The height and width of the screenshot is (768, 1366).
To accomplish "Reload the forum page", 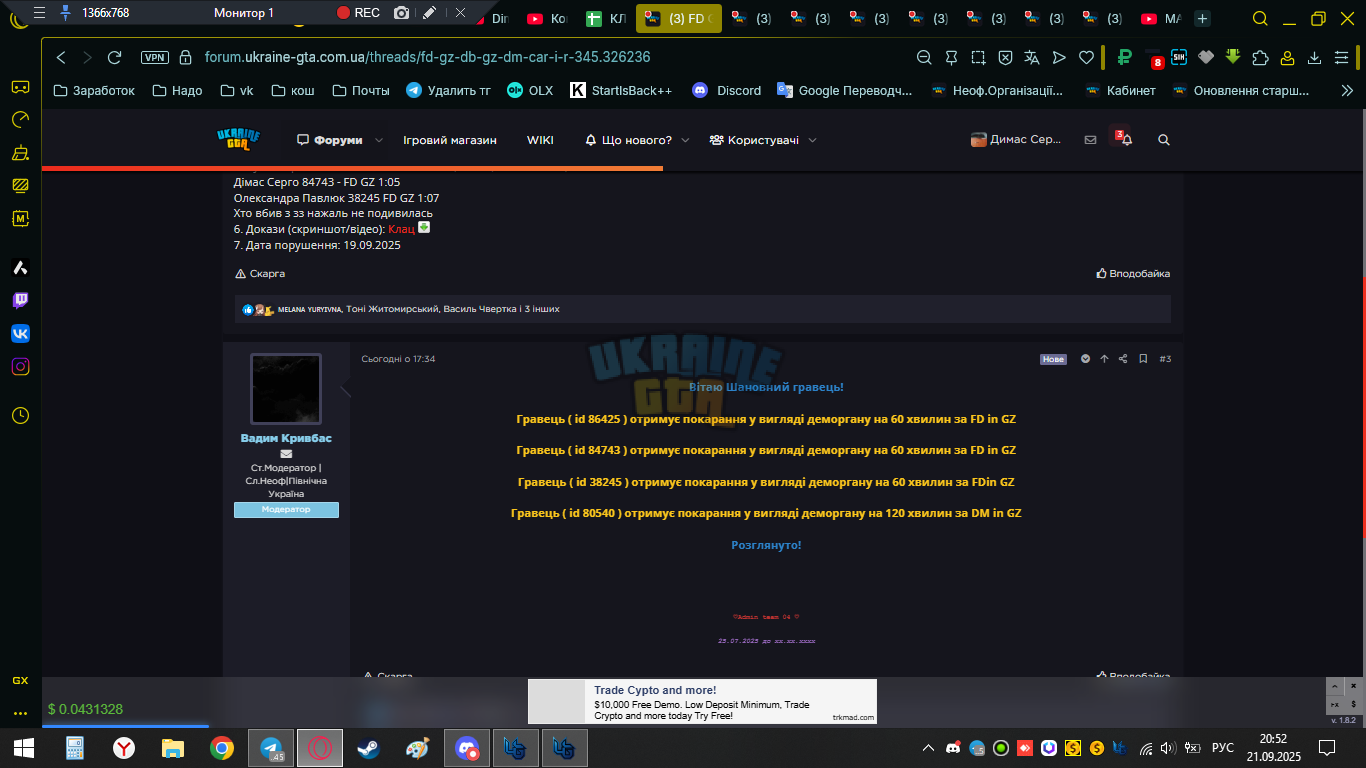I will point(115,58).
